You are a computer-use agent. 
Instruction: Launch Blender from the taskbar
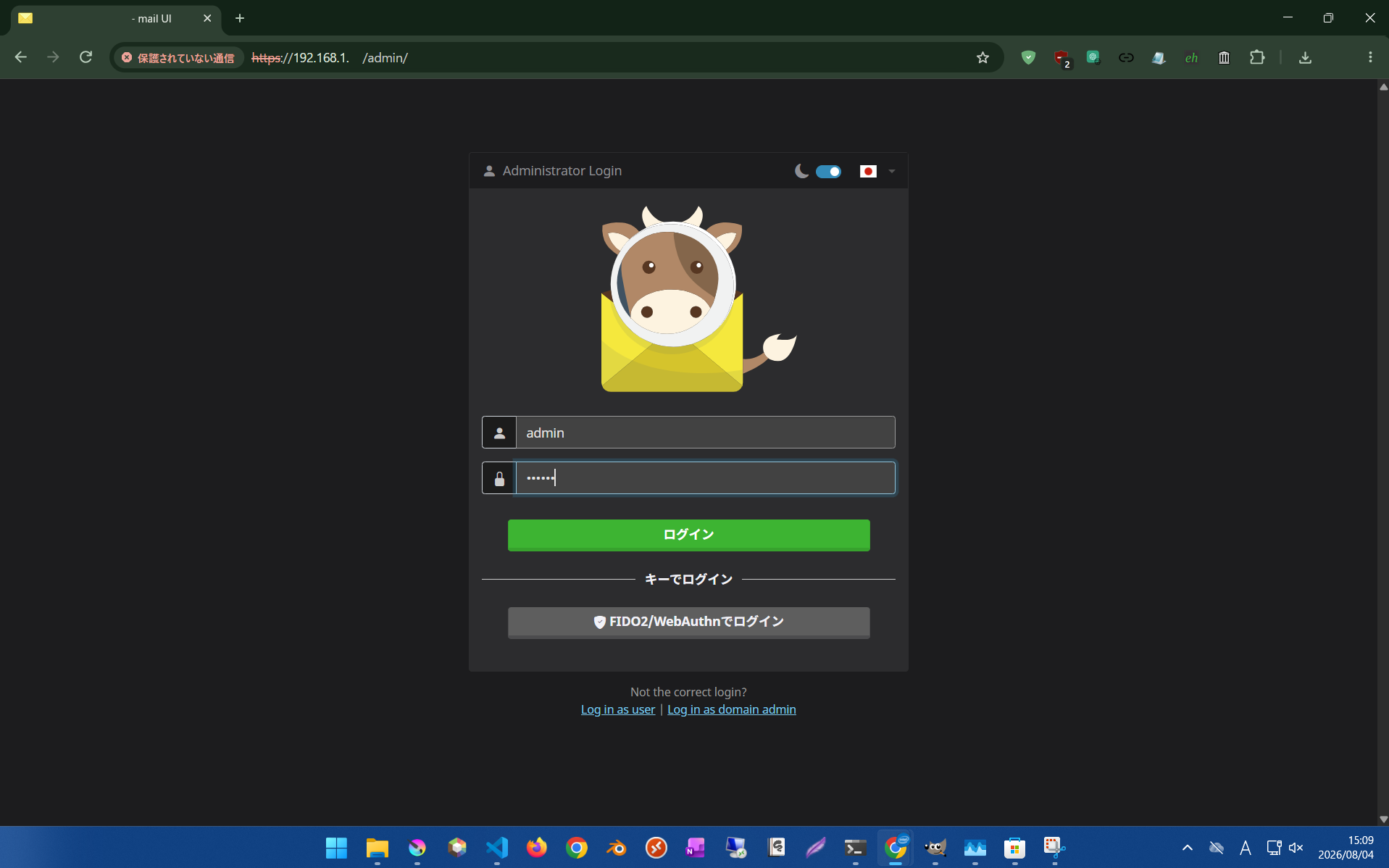(617, 848)
